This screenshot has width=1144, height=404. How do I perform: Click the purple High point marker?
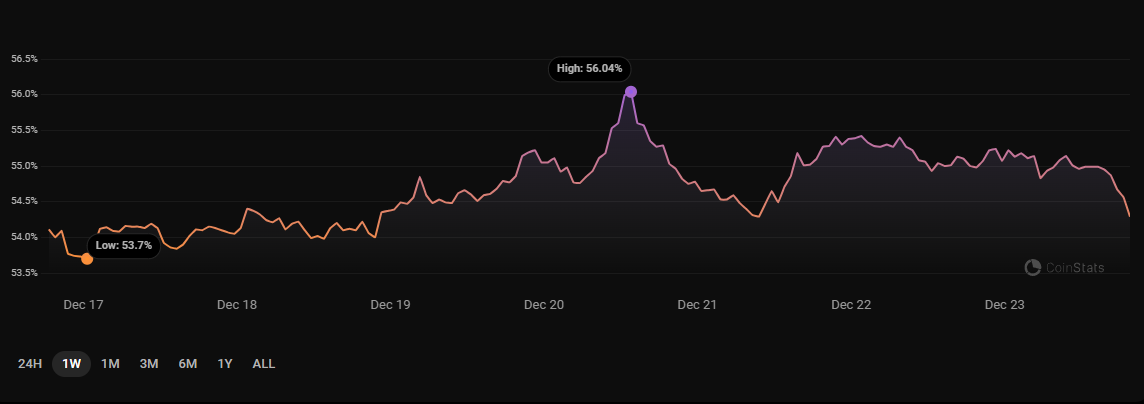coord(631,91)
